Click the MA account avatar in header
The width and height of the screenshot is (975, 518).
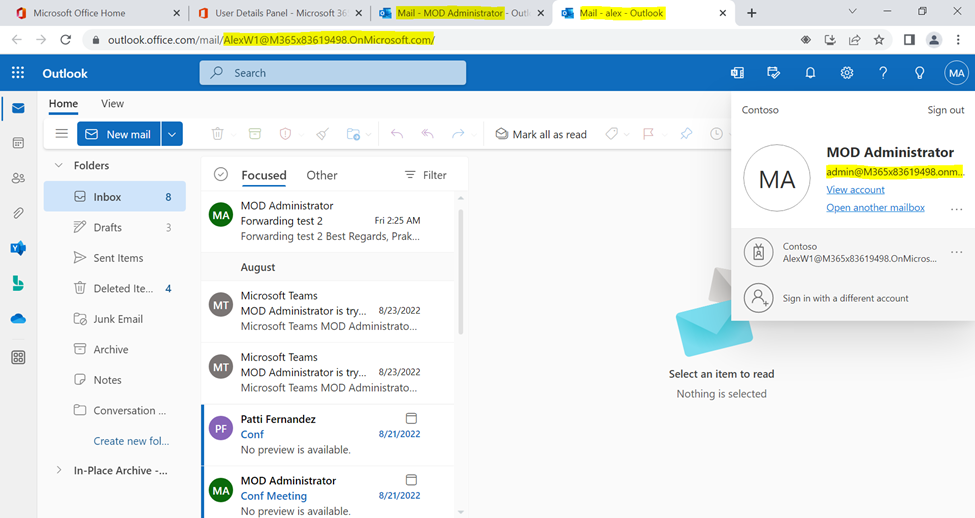[956, 73]
